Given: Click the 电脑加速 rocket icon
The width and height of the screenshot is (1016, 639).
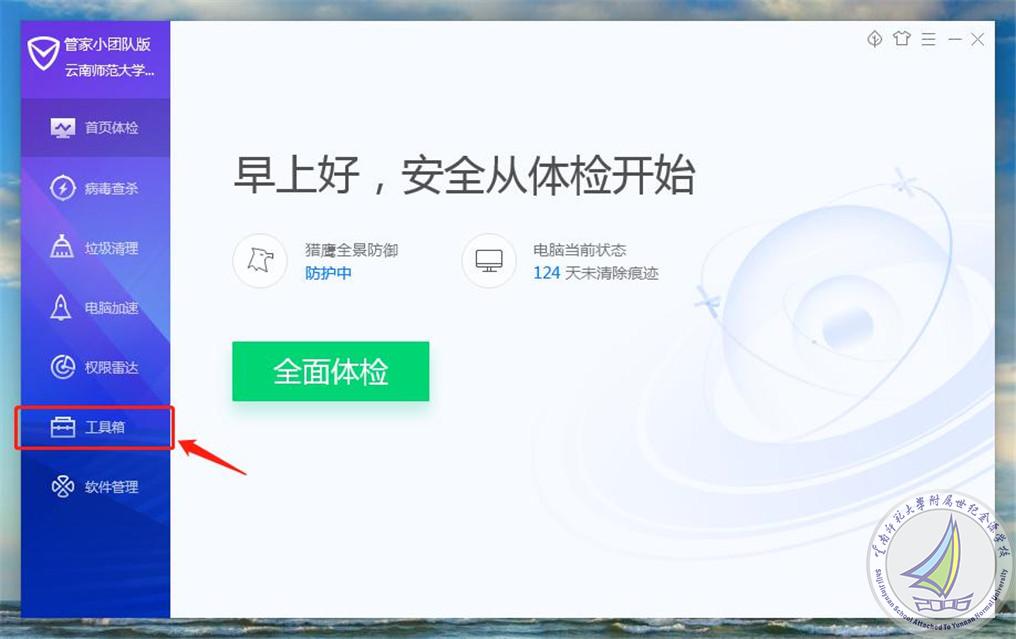Looking at the screenshot, I should click(x=61, y=307).
